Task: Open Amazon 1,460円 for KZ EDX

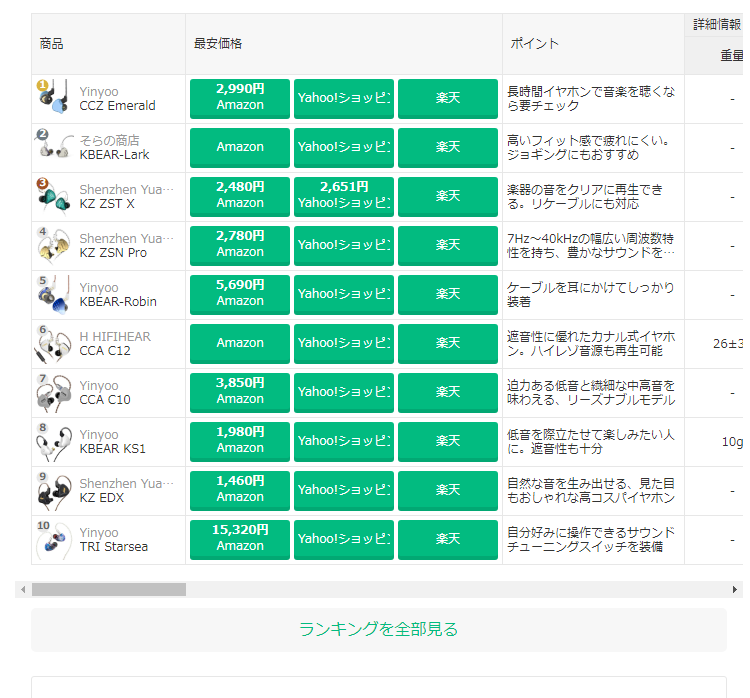Action: tap(240, 490)
